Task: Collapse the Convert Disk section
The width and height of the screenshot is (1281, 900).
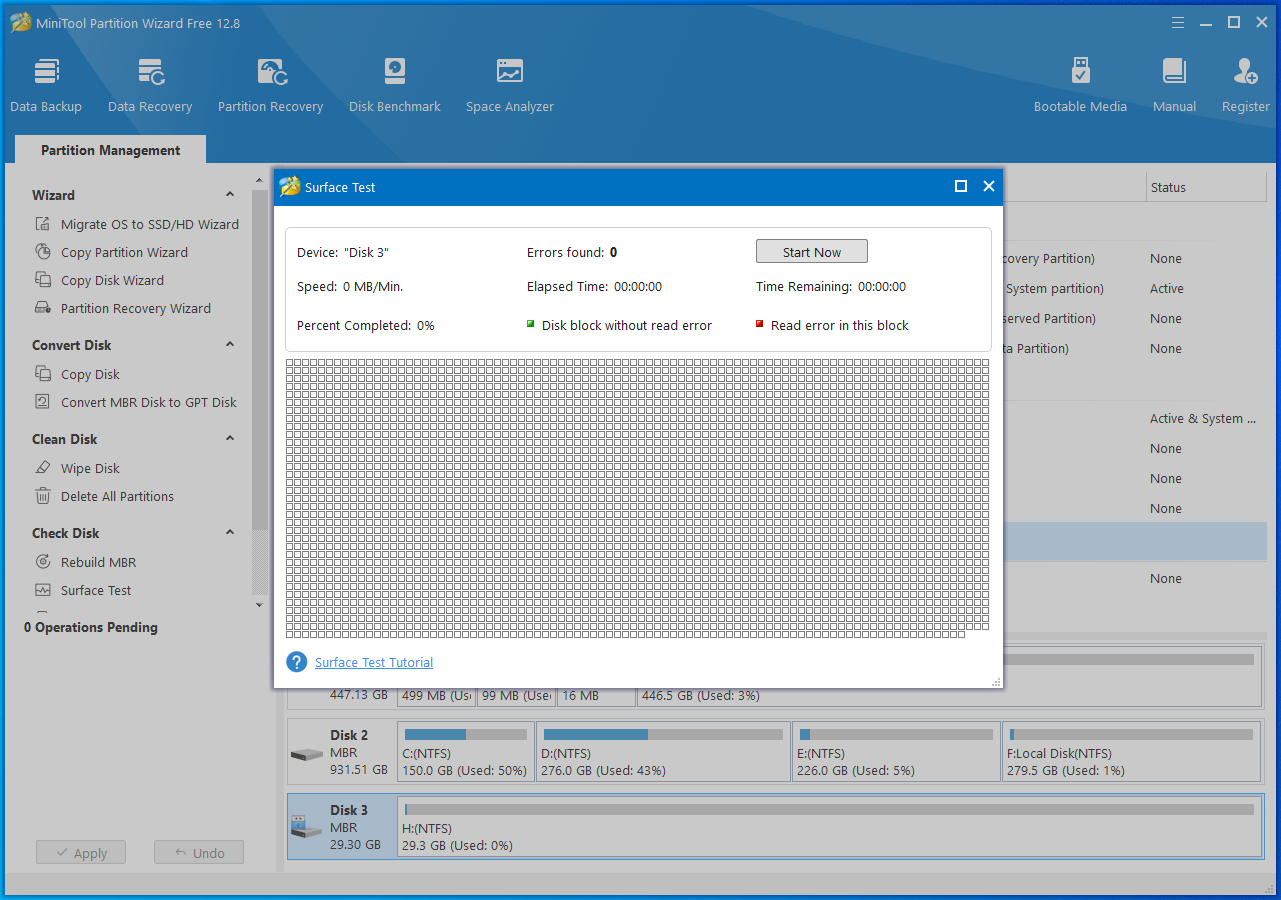Action: pos(230,345)
